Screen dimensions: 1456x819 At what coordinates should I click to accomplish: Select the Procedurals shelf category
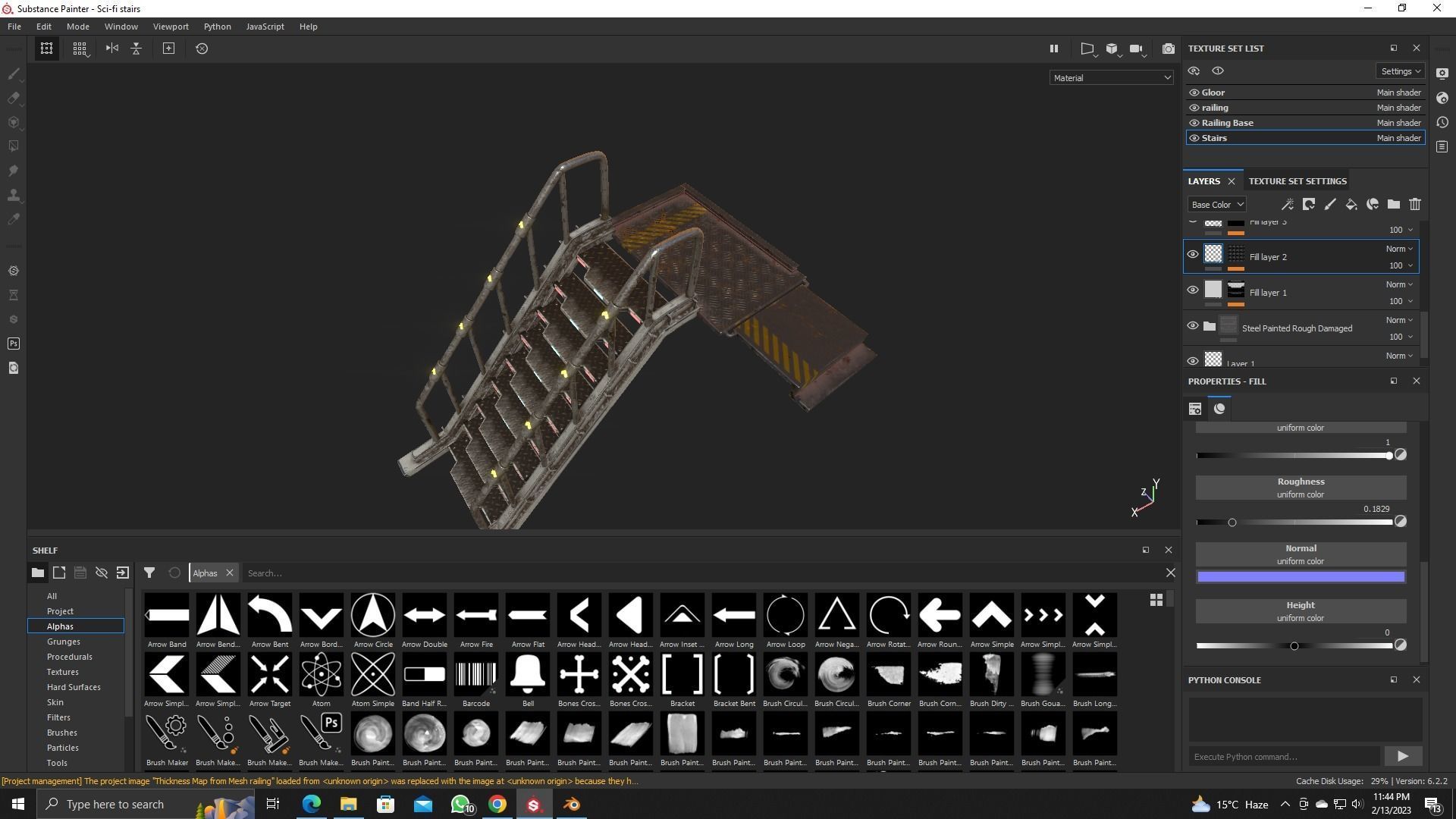[70, 657]
